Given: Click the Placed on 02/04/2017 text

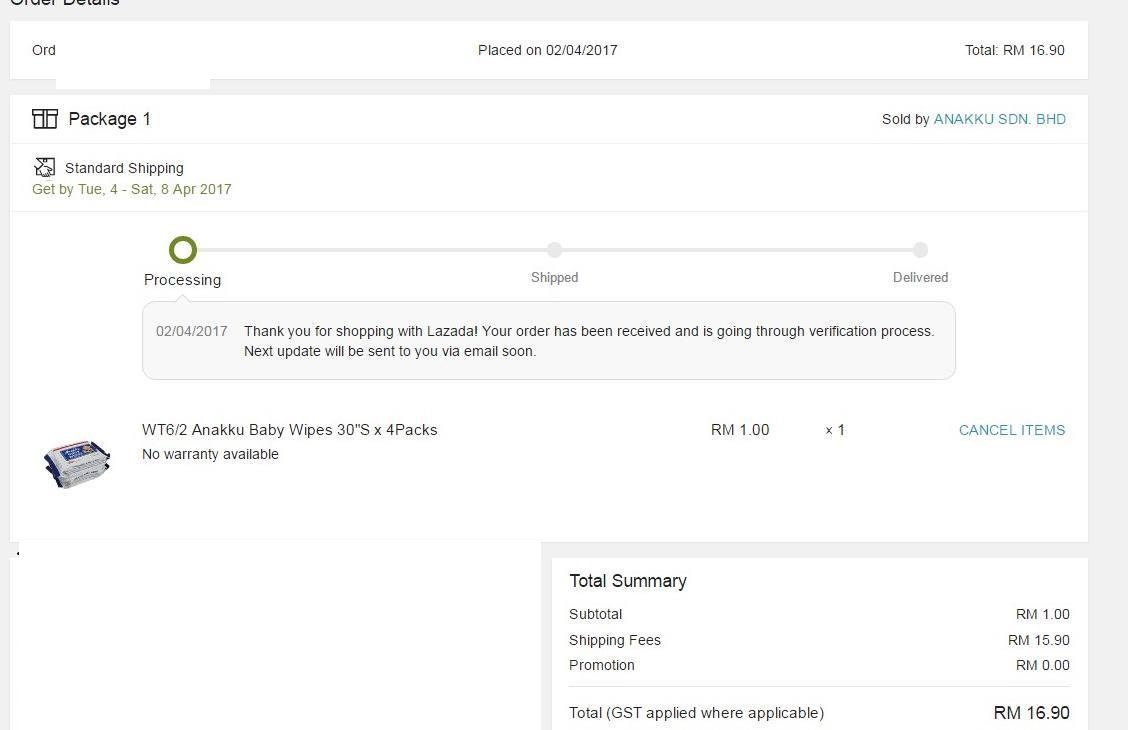Looking at the screenshot, I should pyautogui.click(x=547, y=50).
